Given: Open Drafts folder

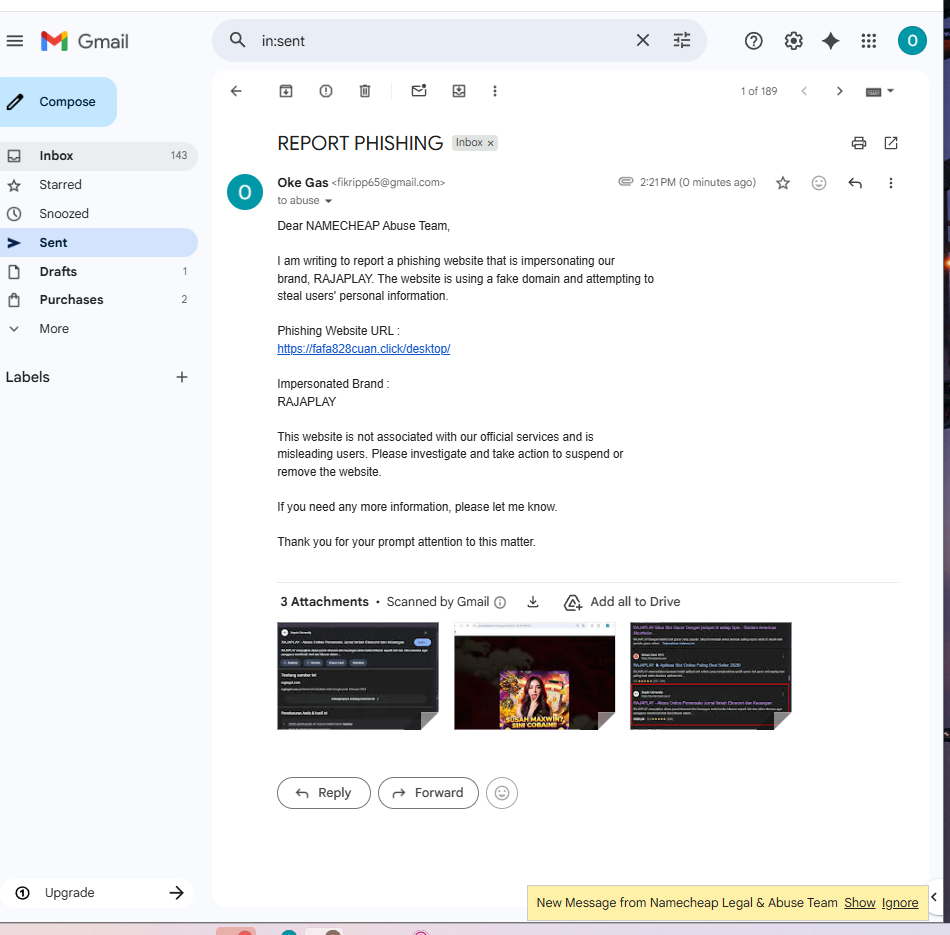Looking at the screenshot, I should tap(99, 271).
